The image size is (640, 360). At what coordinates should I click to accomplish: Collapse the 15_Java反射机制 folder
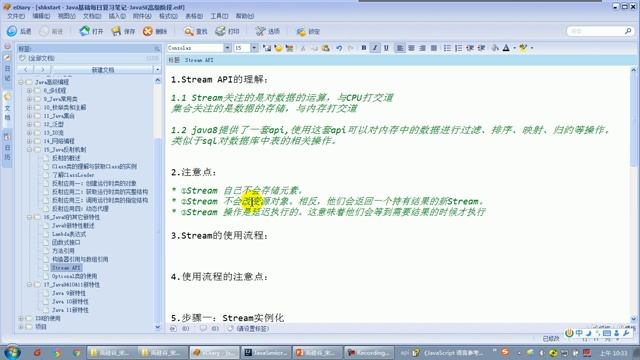(x=29, y=150)
